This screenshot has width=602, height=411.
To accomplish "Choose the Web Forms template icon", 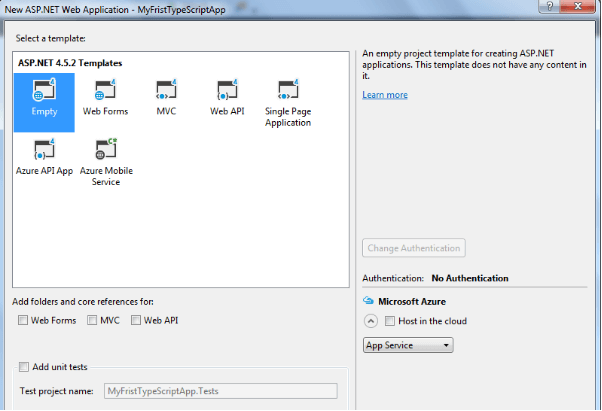I will [x=105, y=90].
